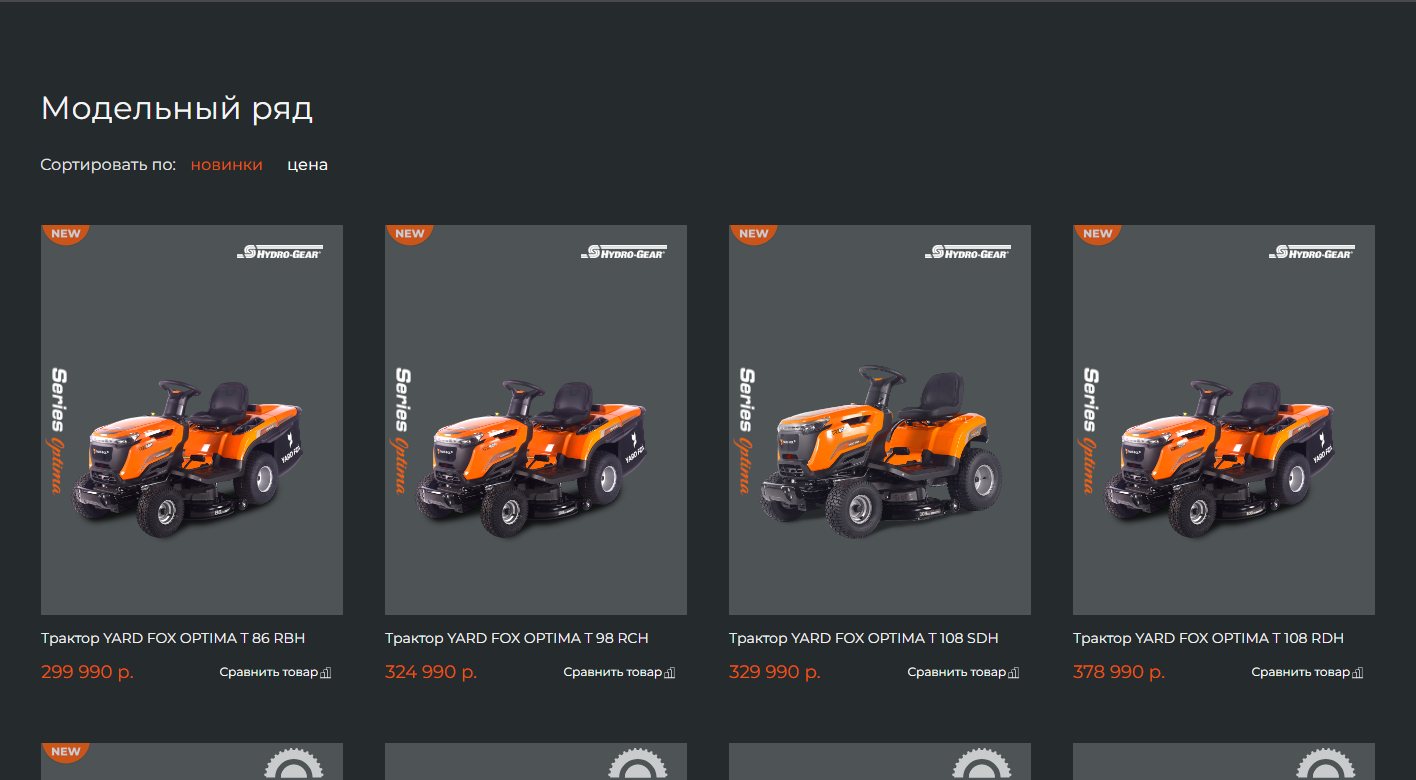Image resolution: width=1416 pixels, height=780 pixels.
Task: Open the T 98 RCH tractor image
Action: 536,420
